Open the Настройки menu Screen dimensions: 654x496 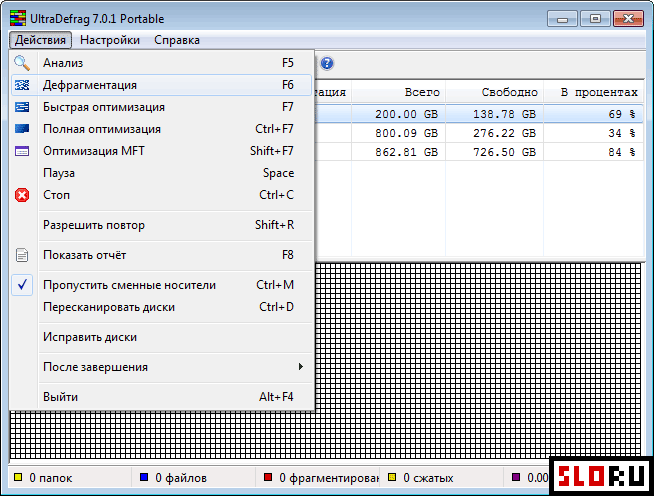tap(110, 40)
